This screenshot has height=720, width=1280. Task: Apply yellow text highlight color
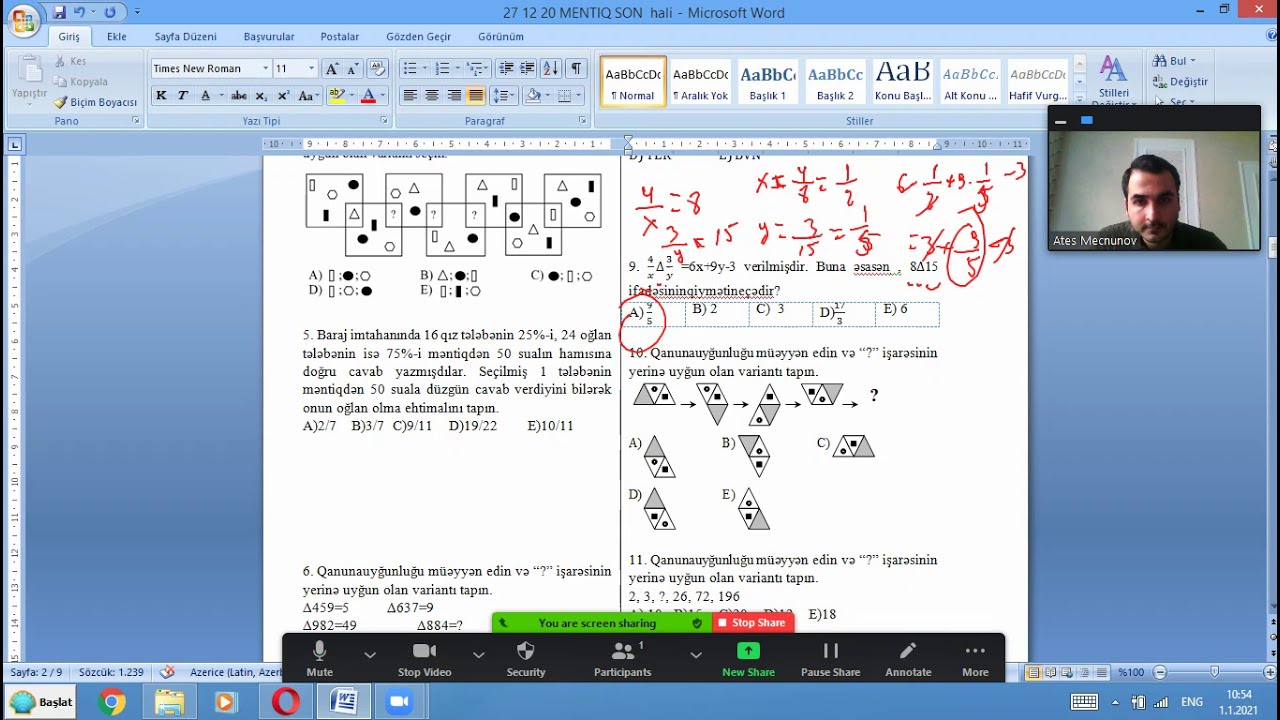[338, 96]
